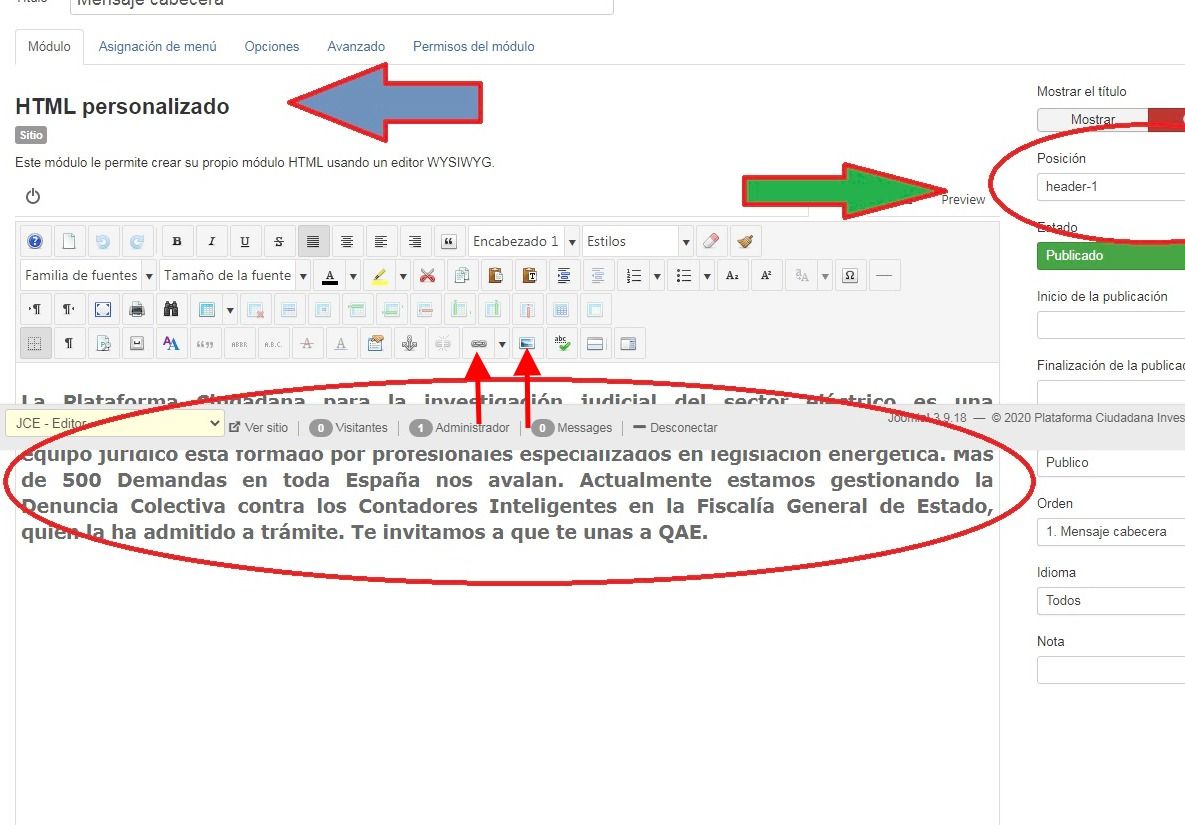Viewport: 1185px width, 825px height.
Task: Open the Encabezado 1 format dropdown
Action: 524,242
